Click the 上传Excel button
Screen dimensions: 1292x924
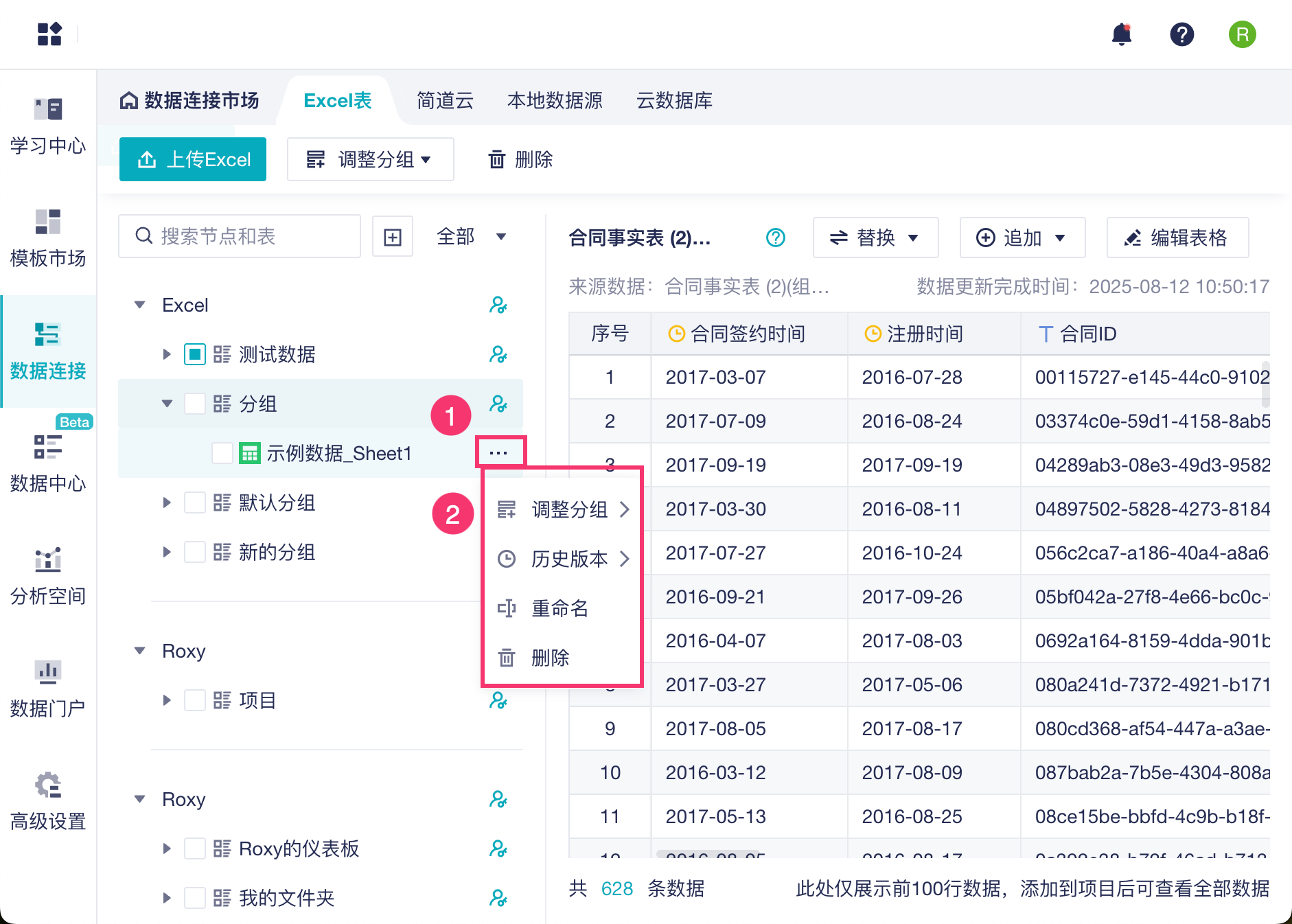point(193,160)
